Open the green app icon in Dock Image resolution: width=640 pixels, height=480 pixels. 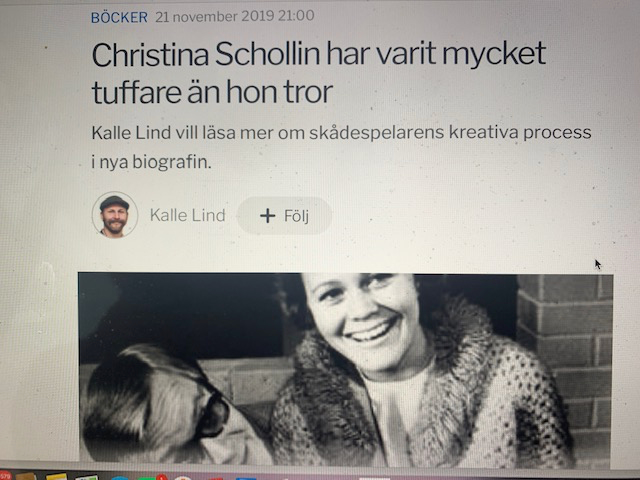point(147,478)
